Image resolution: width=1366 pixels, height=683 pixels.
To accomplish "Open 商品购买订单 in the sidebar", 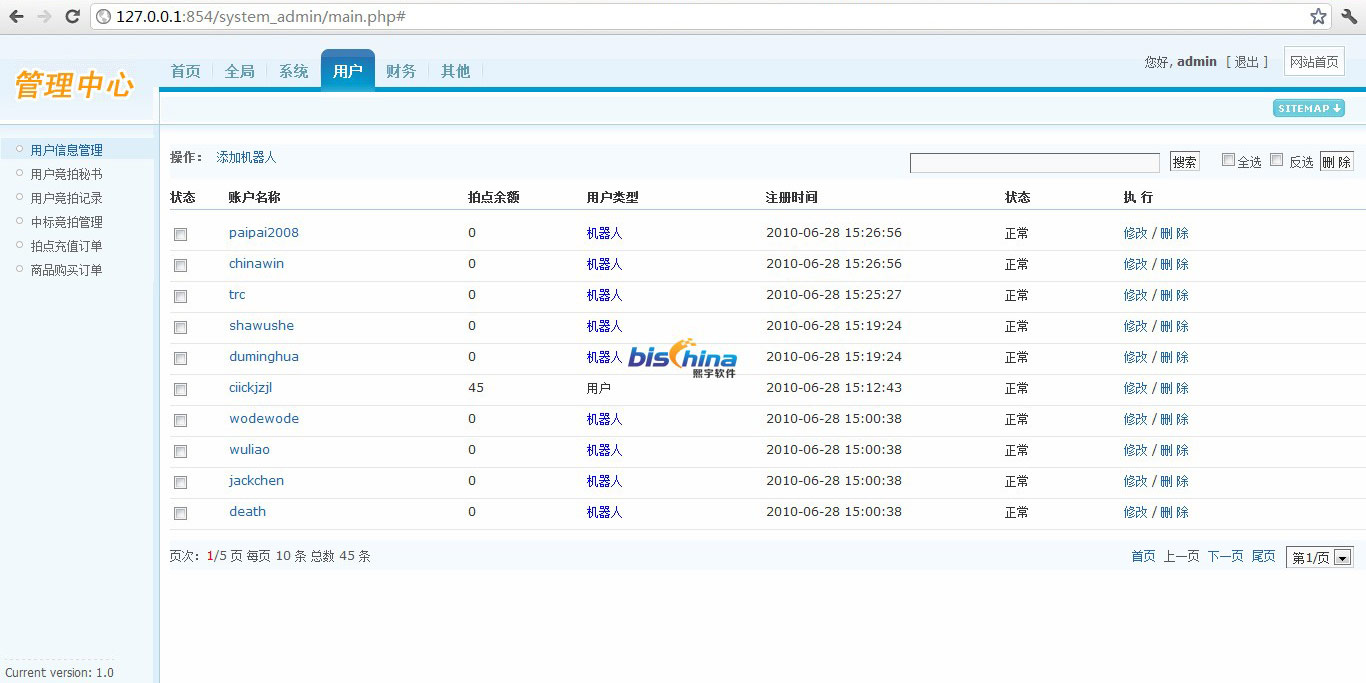I will (x=67, y=270).
